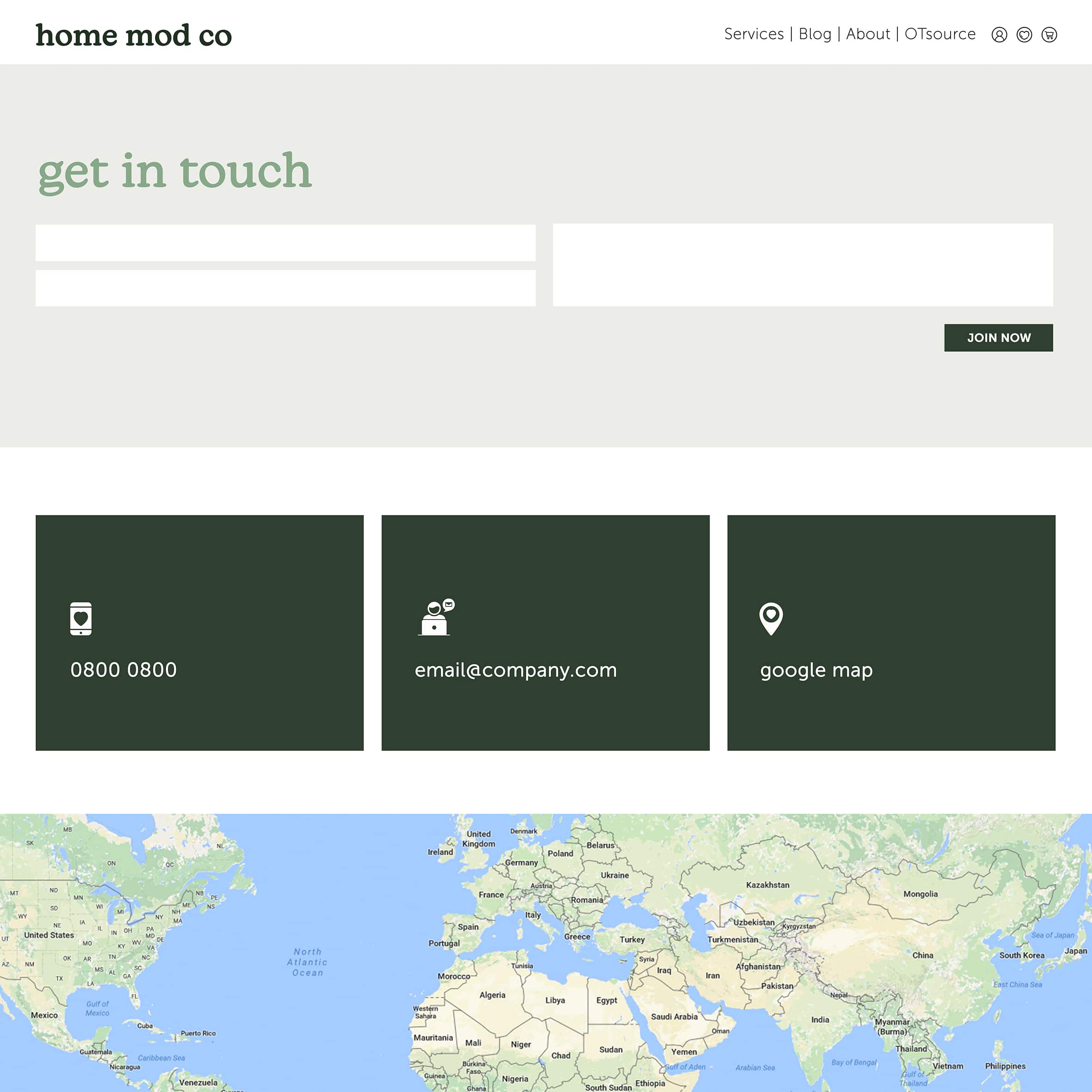Click the large message text area
Viewport: 1092px width, 1092px height.
(803, 265)
